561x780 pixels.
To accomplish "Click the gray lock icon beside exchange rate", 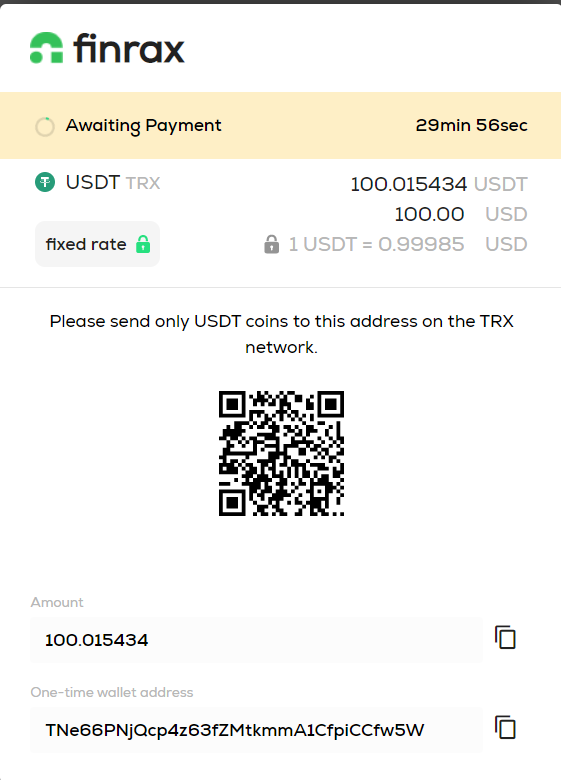I will pyautogui.click(x=272, y=244).
